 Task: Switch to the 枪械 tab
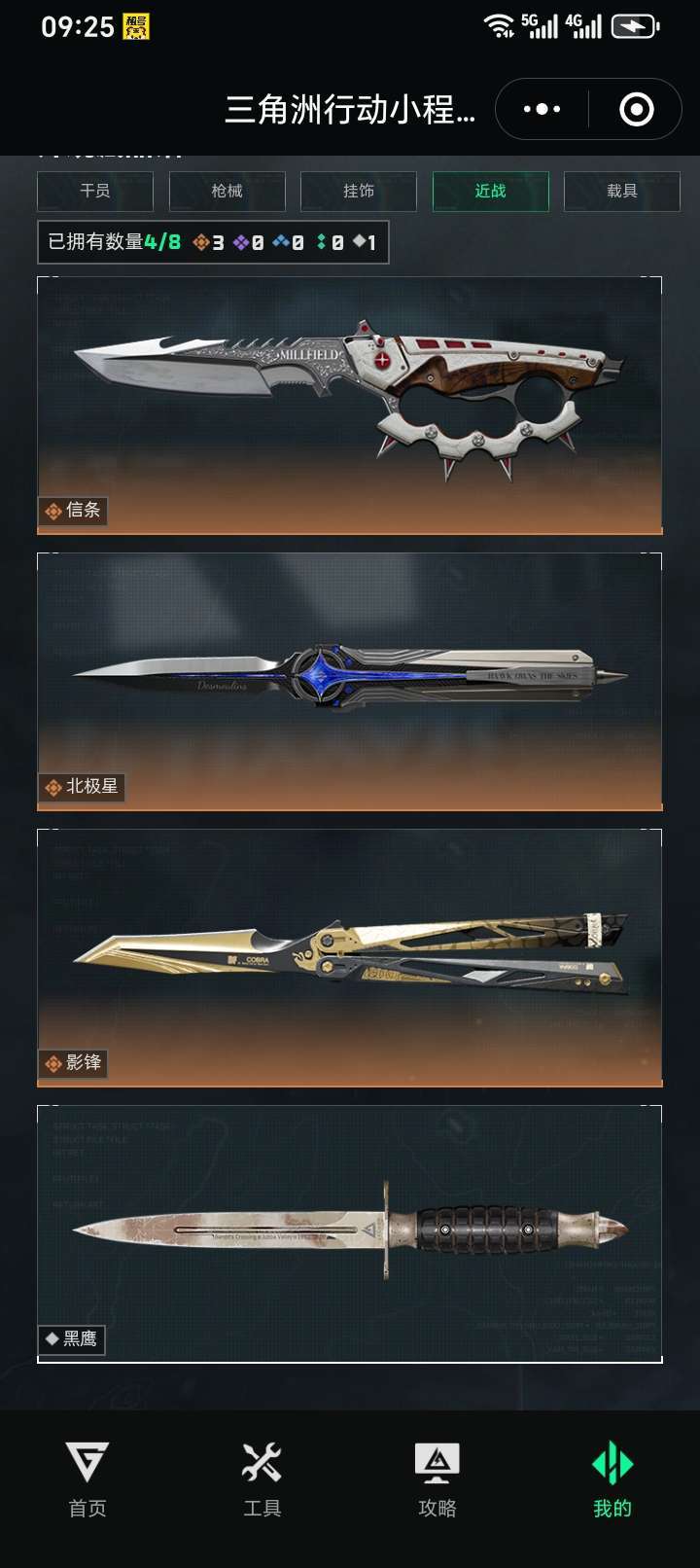coord(227,192)
